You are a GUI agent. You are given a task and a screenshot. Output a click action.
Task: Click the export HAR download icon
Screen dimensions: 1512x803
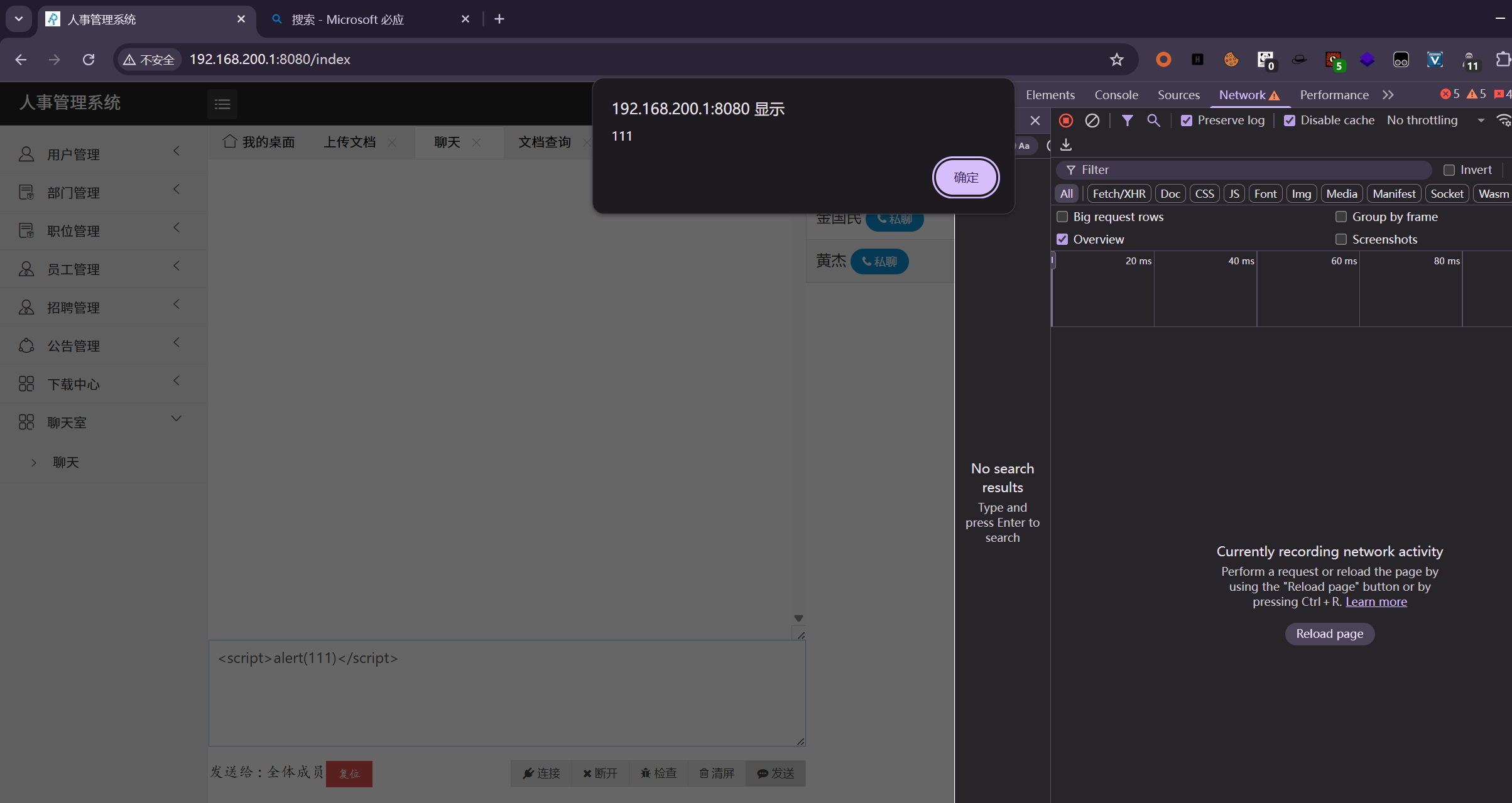tap(1066, 146)
